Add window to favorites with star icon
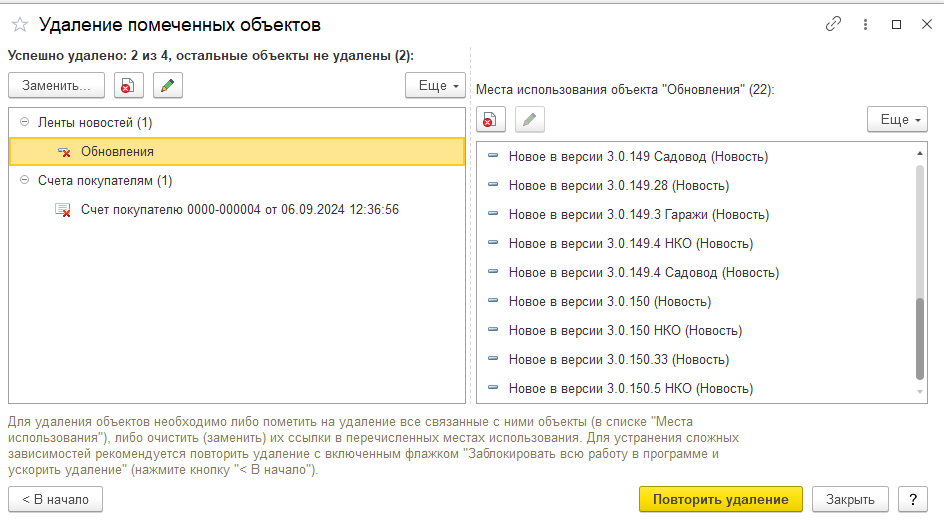Screen dimensions: 944x525 point(20,25)
